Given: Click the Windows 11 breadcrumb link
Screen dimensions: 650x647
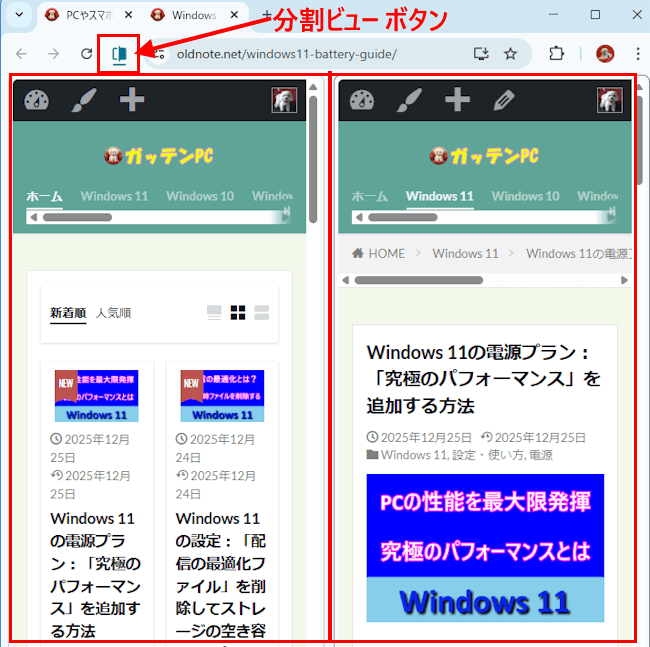Looking at the screenshot, I should tap(466, 253).
